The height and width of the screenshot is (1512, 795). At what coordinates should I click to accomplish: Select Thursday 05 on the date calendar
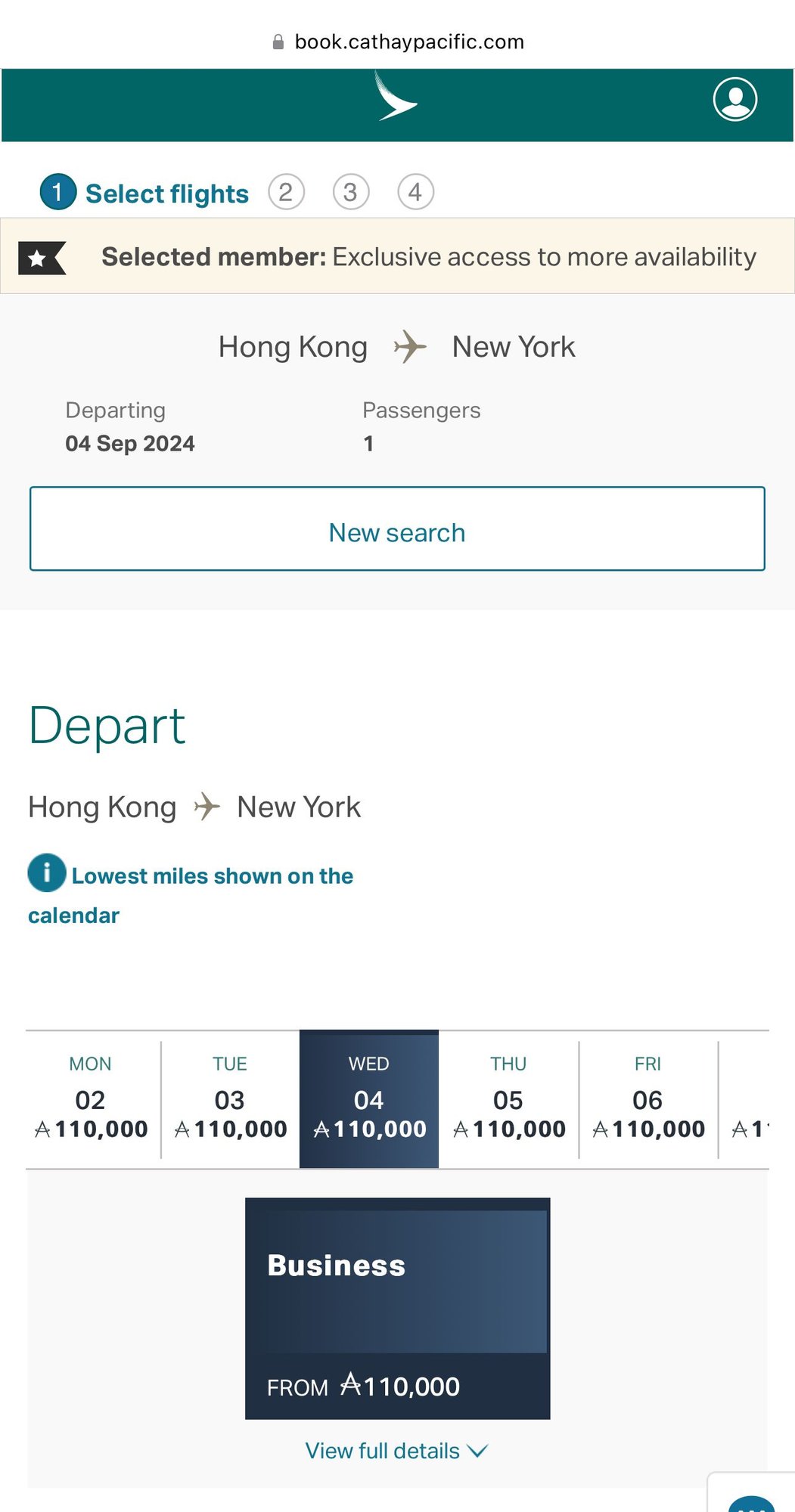pyautogui.click(x=508, y=1096)
